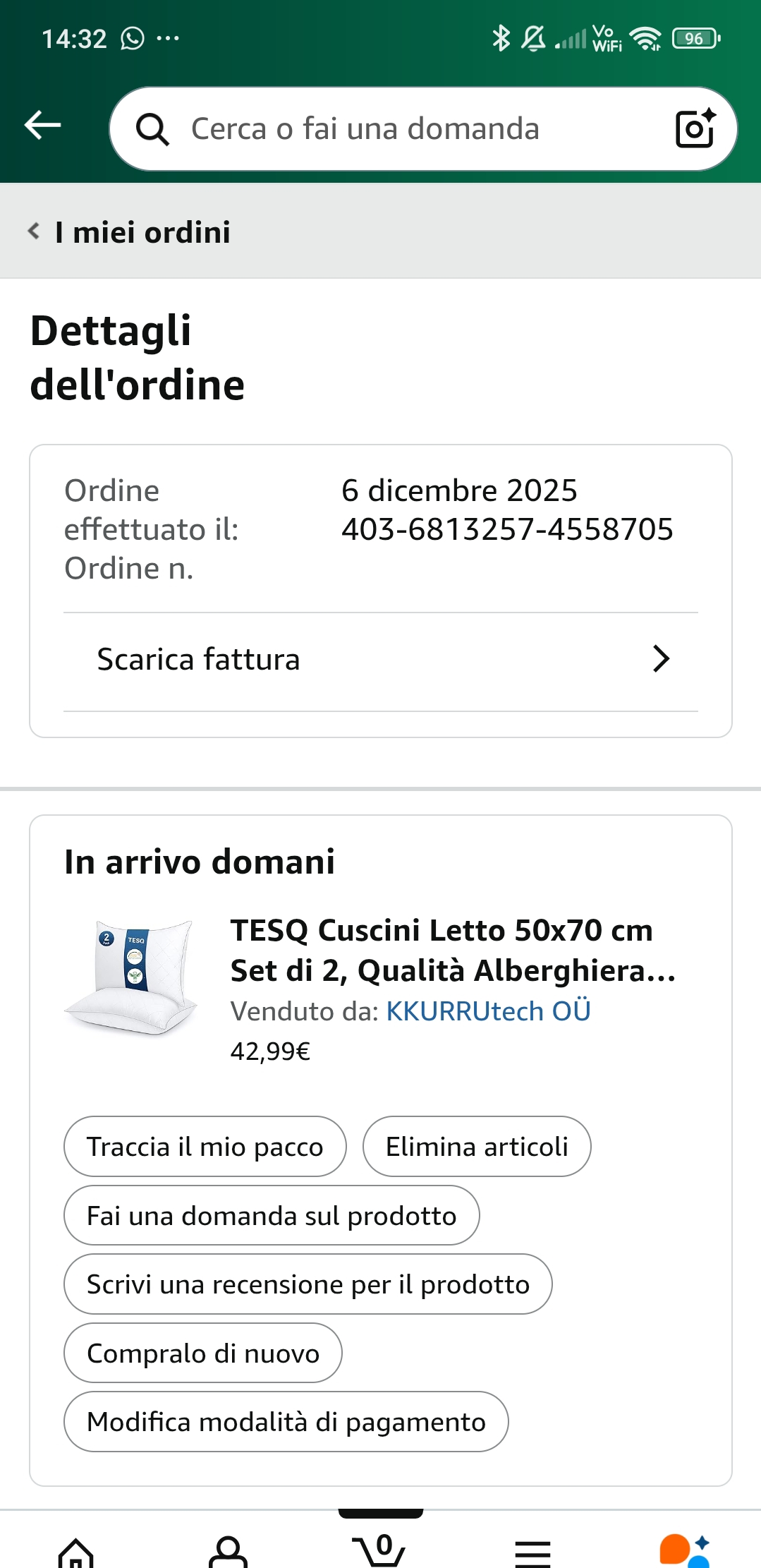
Task: Tap Fai una domanda sul prodotto
Action: pos(272,1216)
